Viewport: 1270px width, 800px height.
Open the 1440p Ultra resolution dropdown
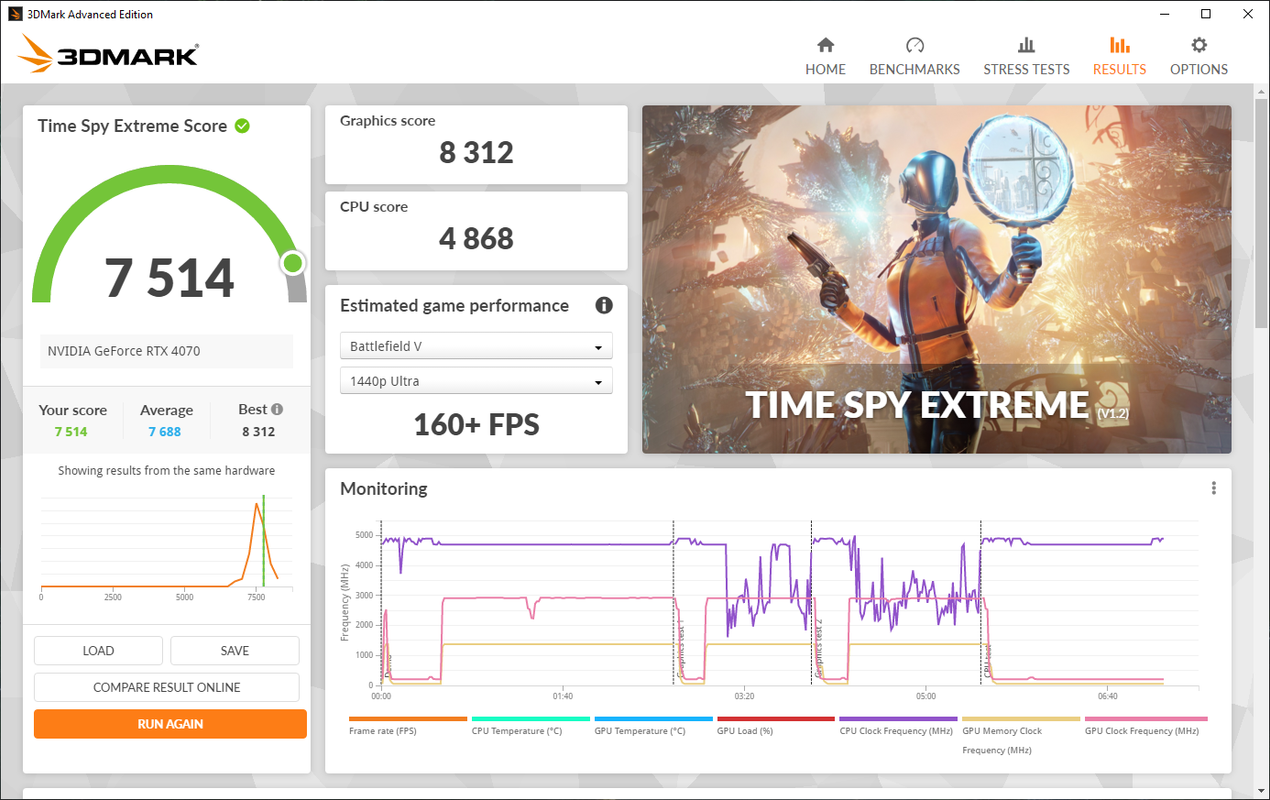(476, 381)
